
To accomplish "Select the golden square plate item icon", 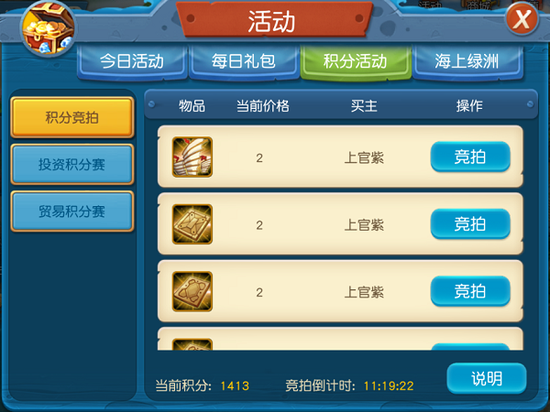I will [x=192, y=224].
